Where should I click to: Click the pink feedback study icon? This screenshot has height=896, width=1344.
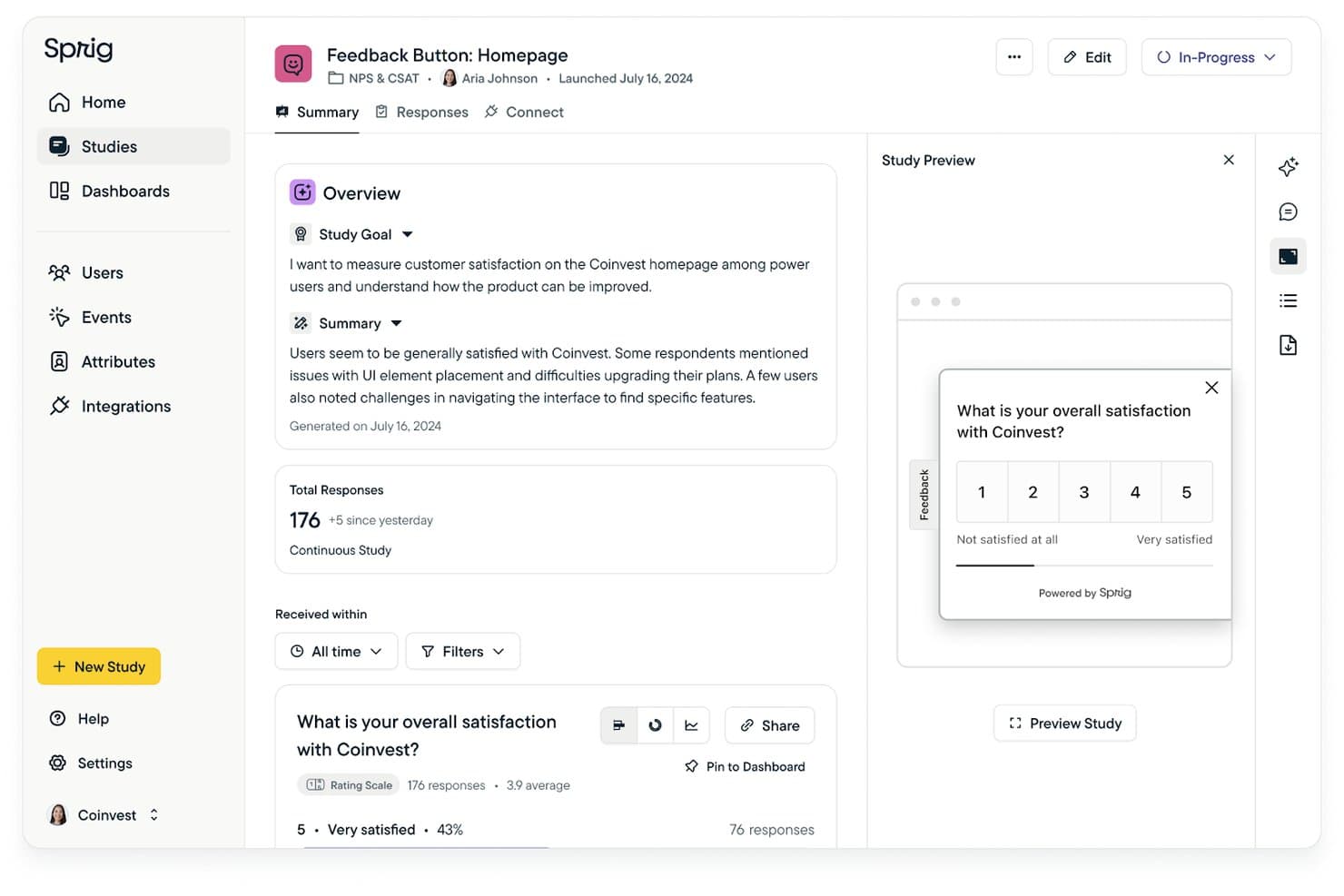tap(293, 64)
